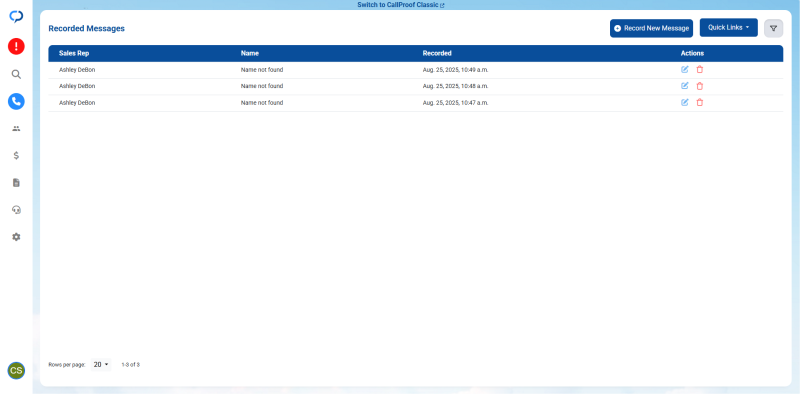Open the CallProof logo home icon
800x394 pixels.
tap(16, 16)
